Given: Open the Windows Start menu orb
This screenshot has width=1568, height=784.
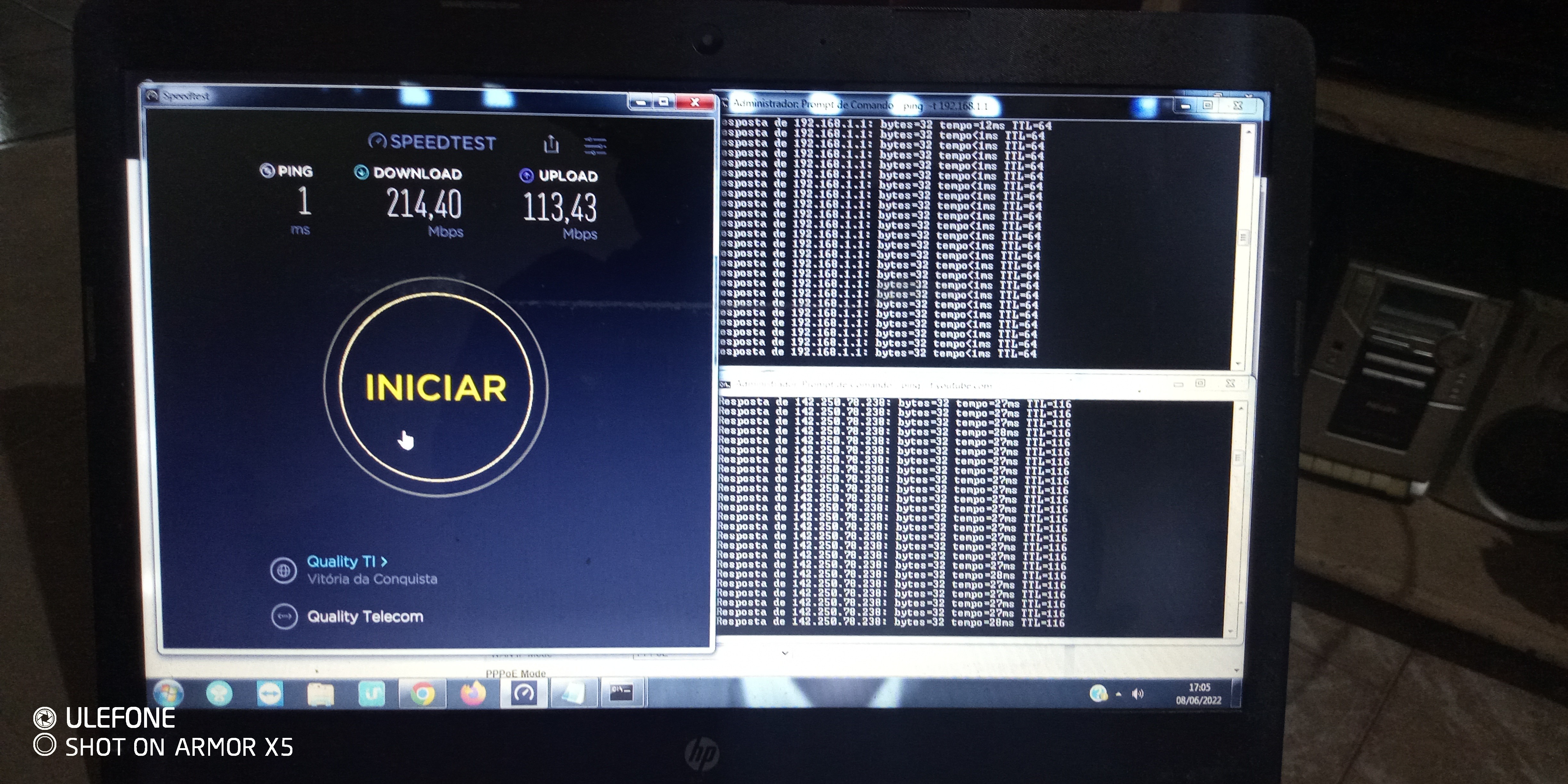Looking at the screenshot, I should (168, 694).
